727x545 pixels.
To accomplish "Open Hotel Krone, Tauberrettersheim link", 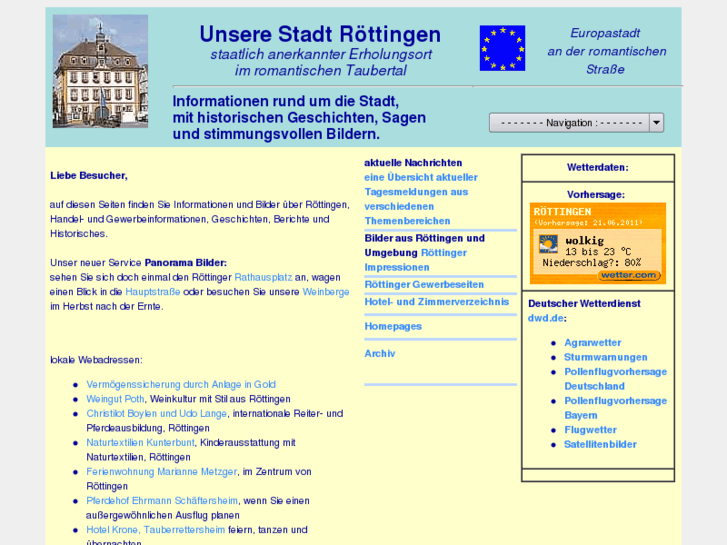I will pyautogui.click(x=155, y=530).
